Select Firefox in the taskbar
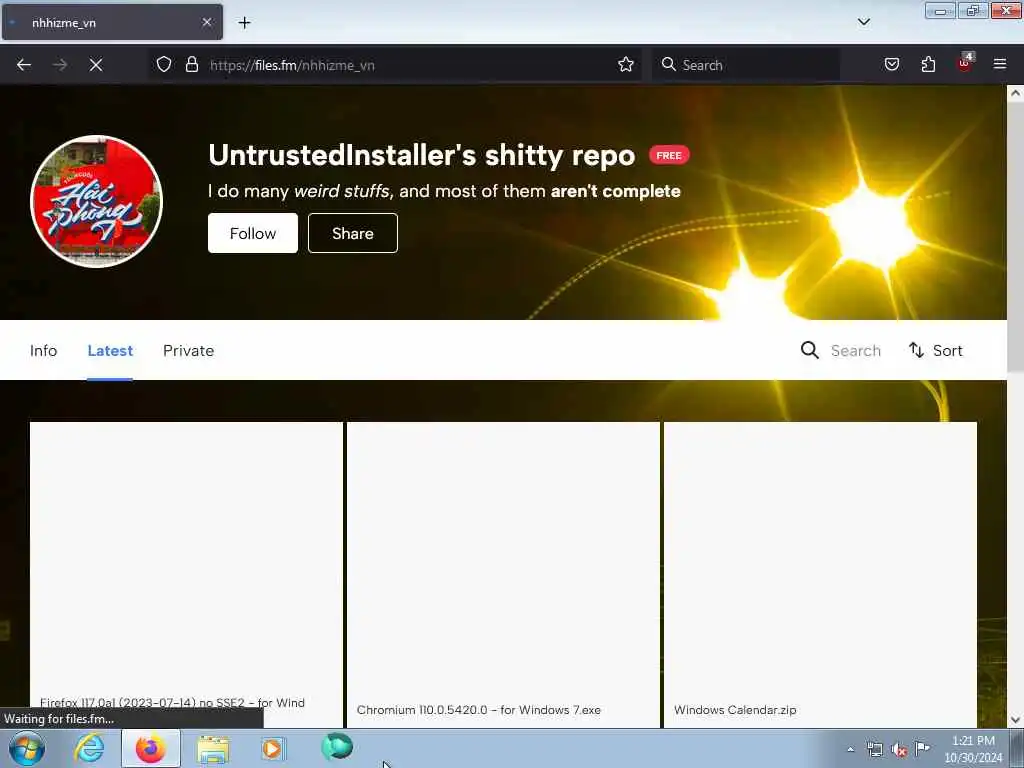 (x=151, y=748)
